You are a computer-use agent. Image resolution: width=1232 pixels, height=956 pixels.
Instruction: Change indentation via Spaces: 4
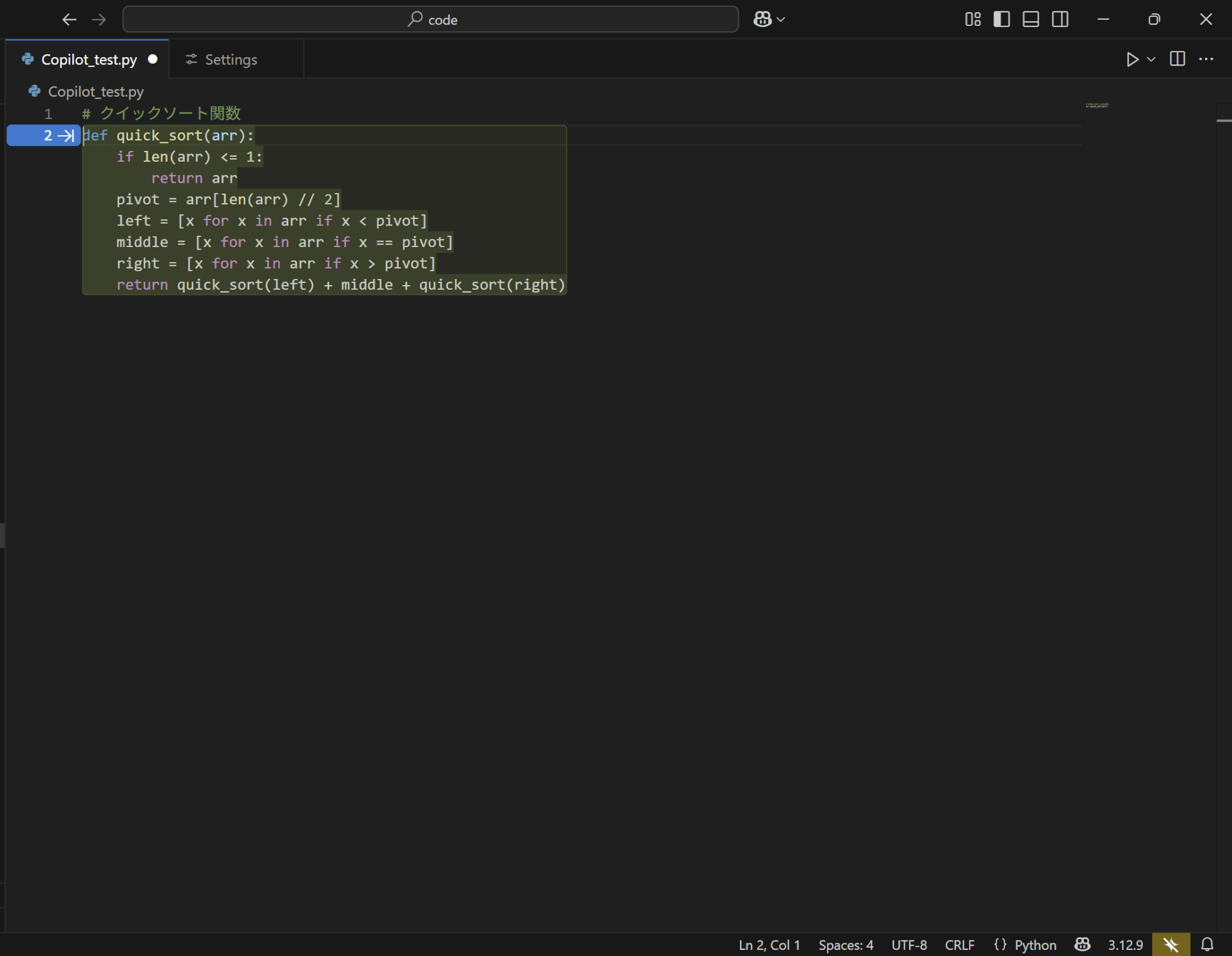point(846,945)
